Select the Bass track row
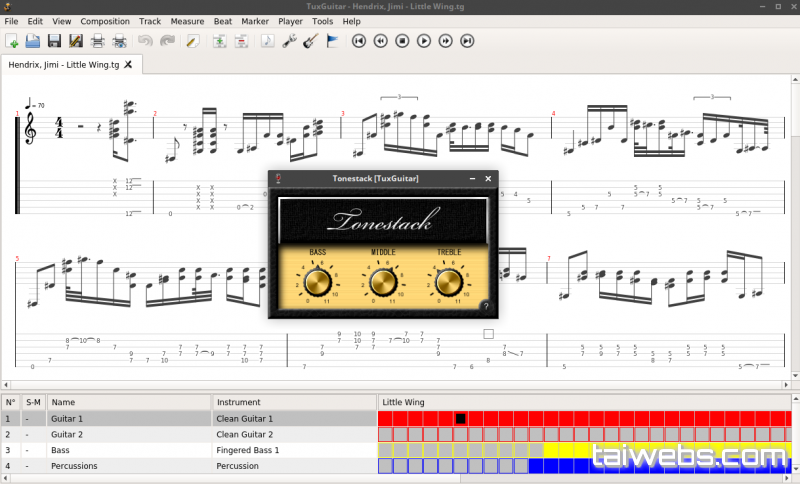800x484 pixels. 130,450
